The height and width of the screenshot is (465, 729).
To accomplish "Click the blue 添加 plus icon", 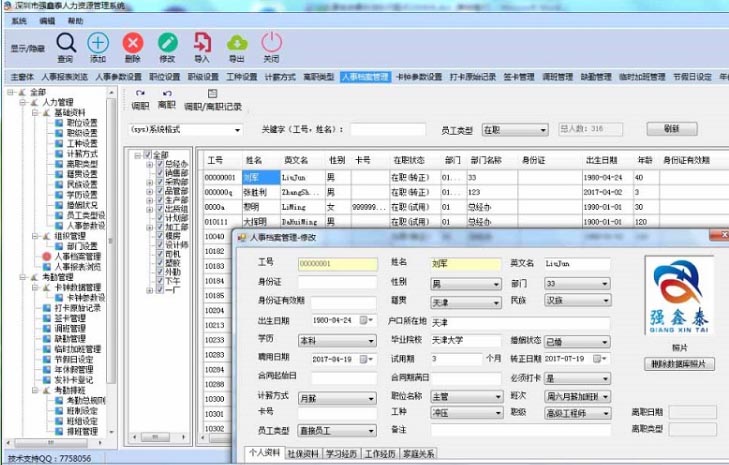I will tap(97, 43).
